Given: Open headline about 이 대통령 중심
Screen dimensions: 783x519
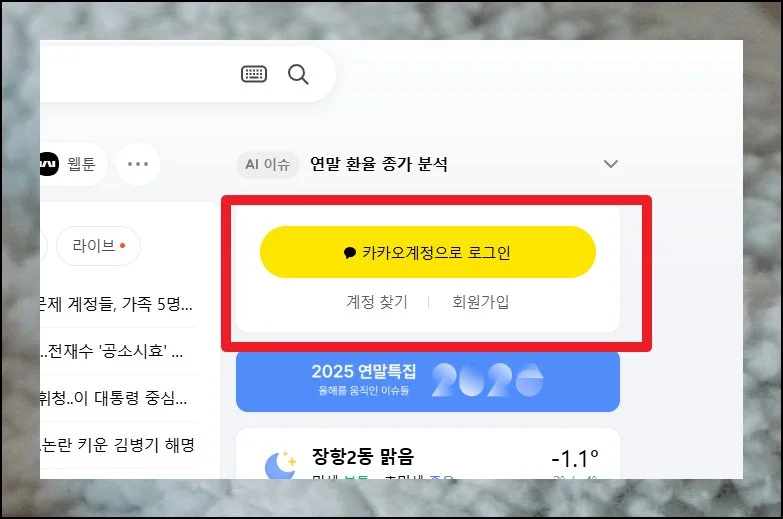Looking at the screenshot, I should coord(114,398).
